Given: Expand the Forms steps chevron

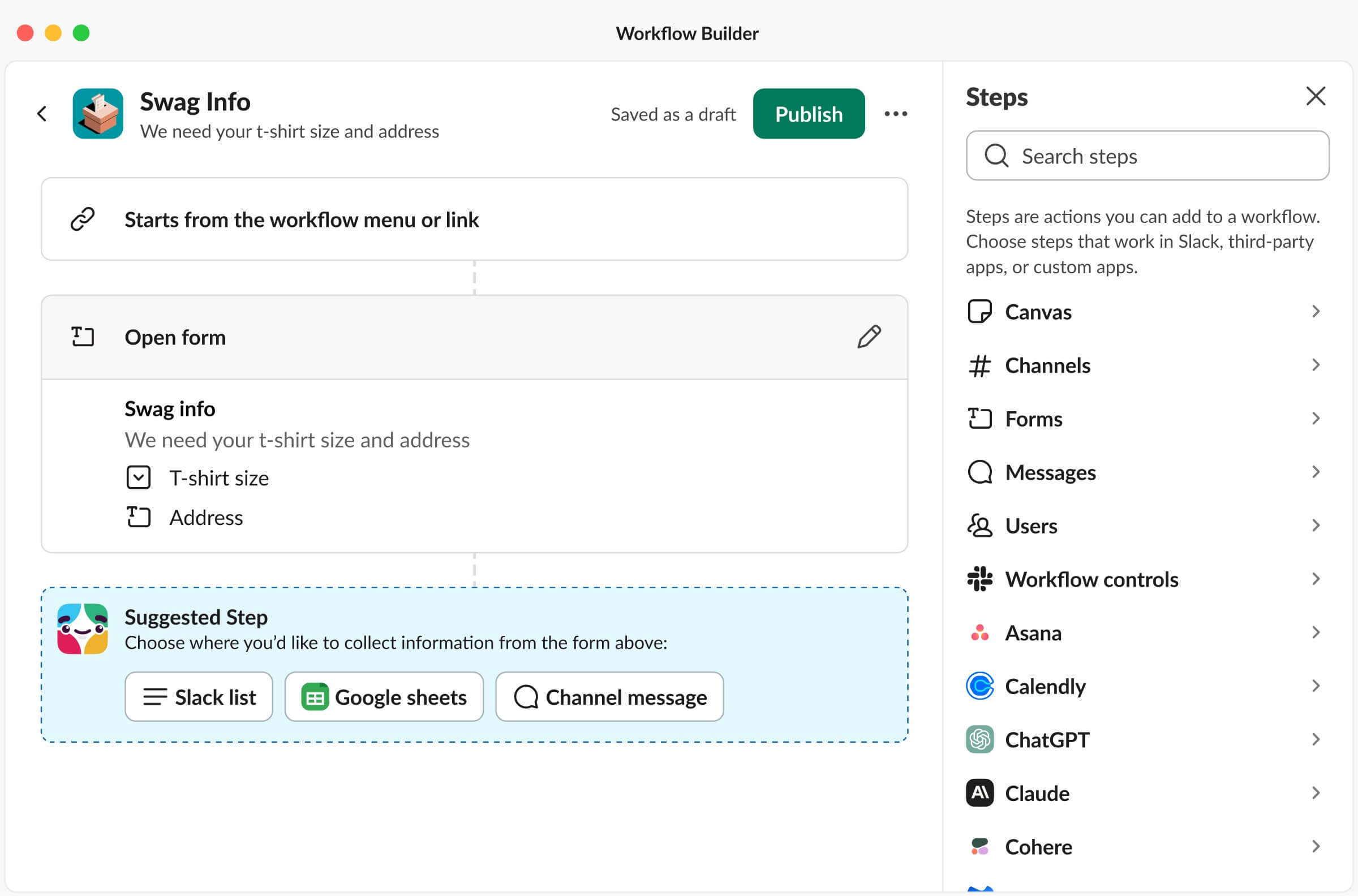Looking at the screenshot, I should pos(1316,418).
